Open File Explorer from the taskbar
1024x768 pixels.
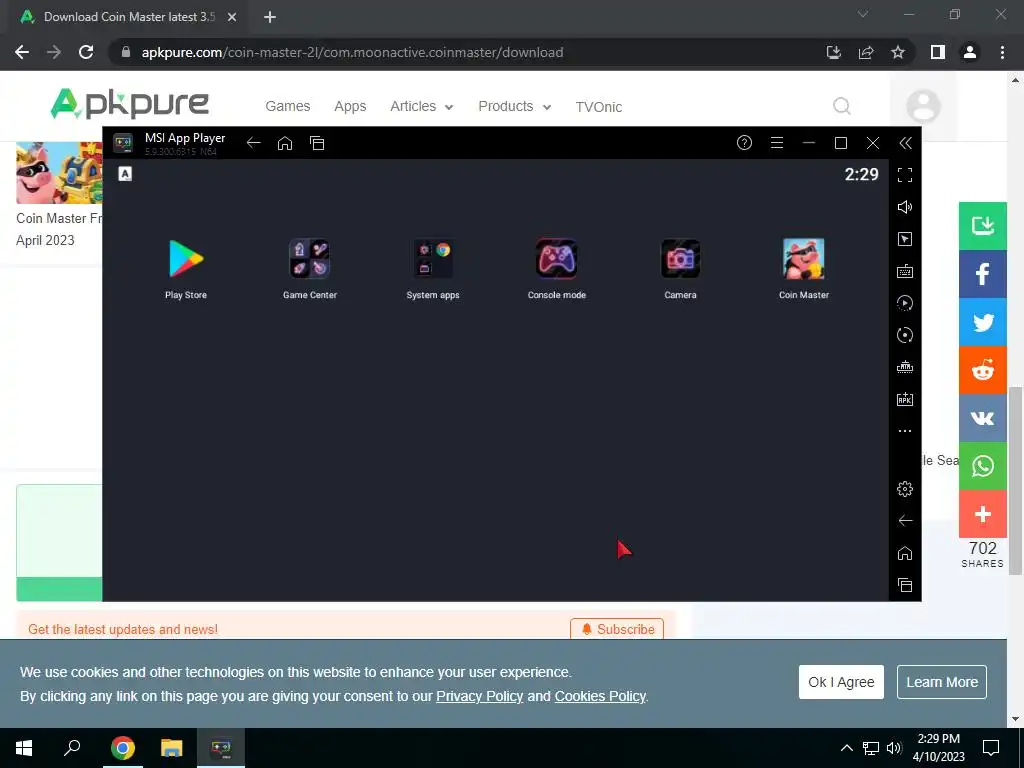pos(172,748)
